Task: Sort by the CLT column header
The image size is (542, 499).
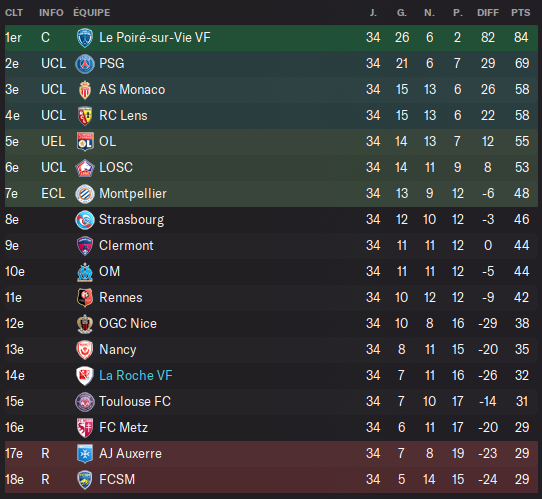Action: tap(14, 13)
